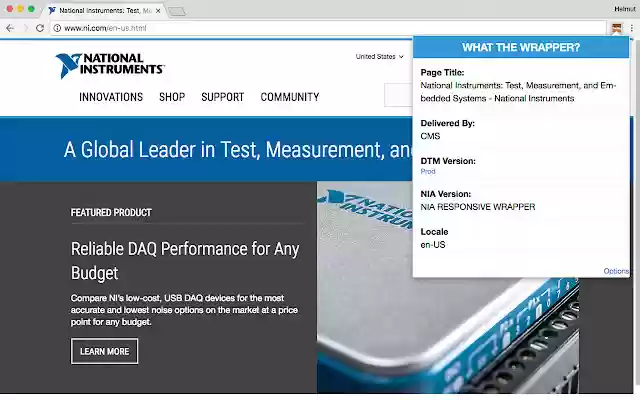Click the National Instruments logo

(x=110, y=65)
